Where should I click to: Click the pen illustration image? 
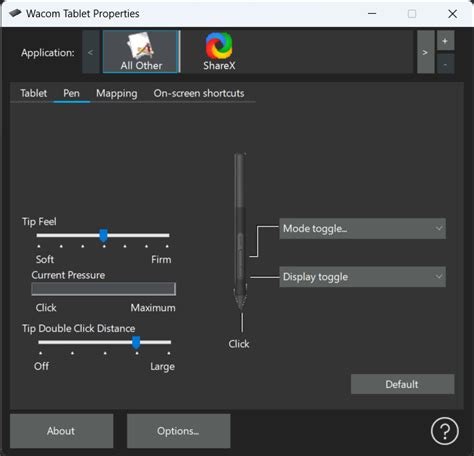(x=240, y=232)
